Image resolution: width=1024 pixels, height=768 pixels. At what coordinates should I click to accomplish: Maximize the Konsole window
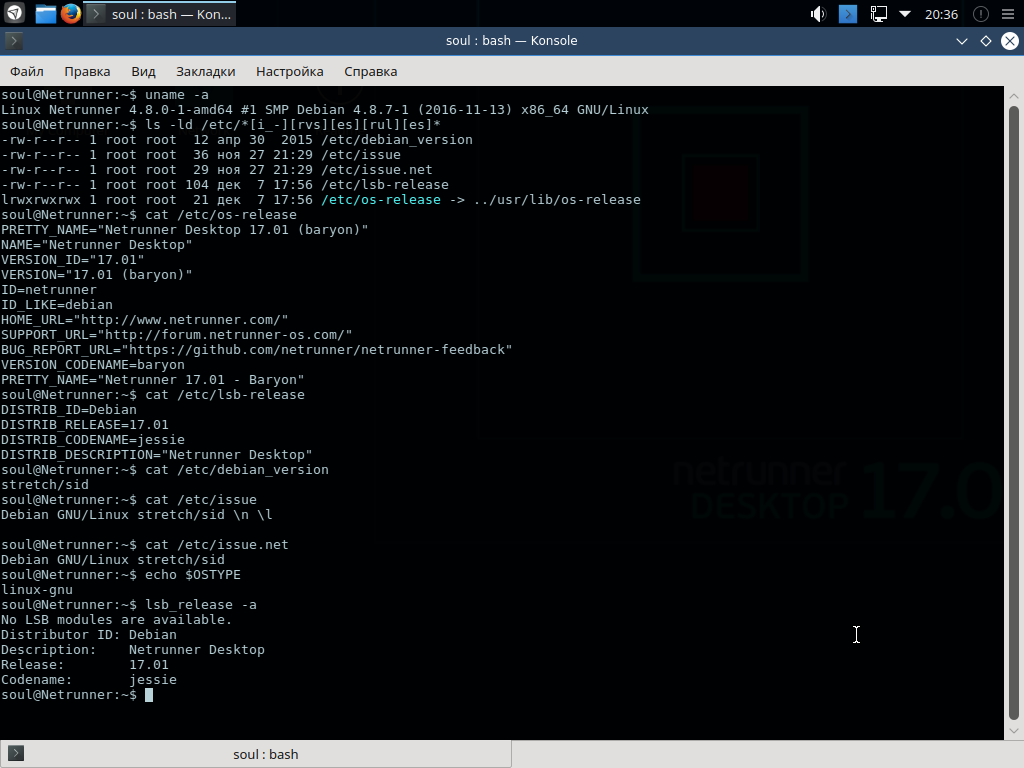pos(985,41)
